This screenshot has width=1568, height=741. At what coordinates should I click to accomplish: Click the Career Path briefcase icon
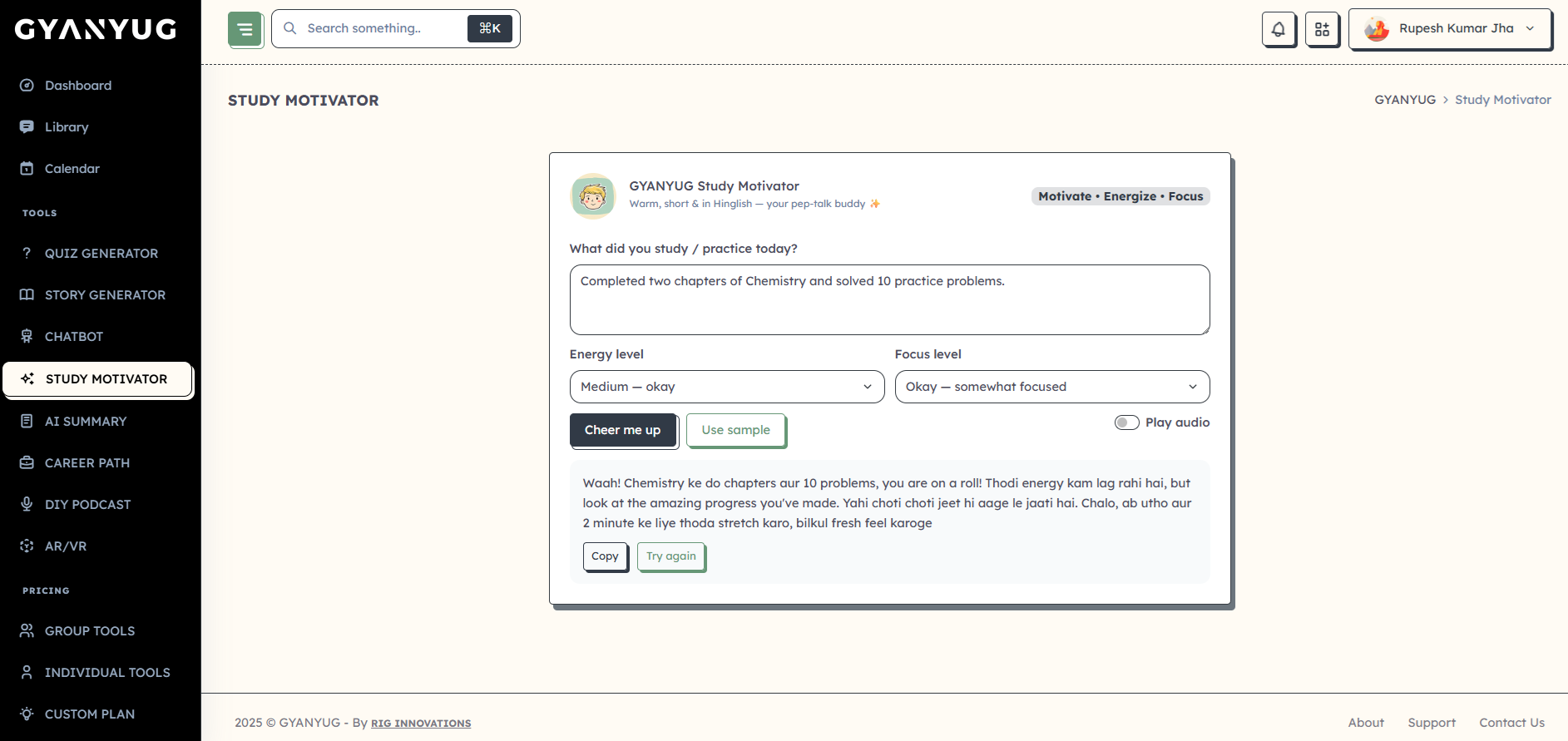[27, 462]
